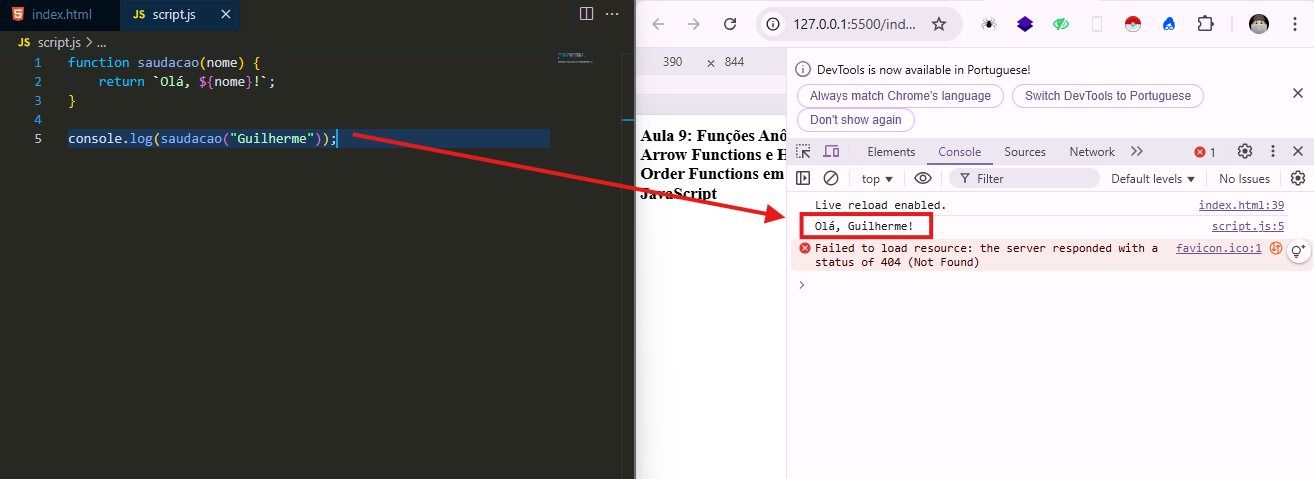Viewport: 1314px width, 479px height.
Task: Clear the console with the clear icon
Action: pos(830,179)
